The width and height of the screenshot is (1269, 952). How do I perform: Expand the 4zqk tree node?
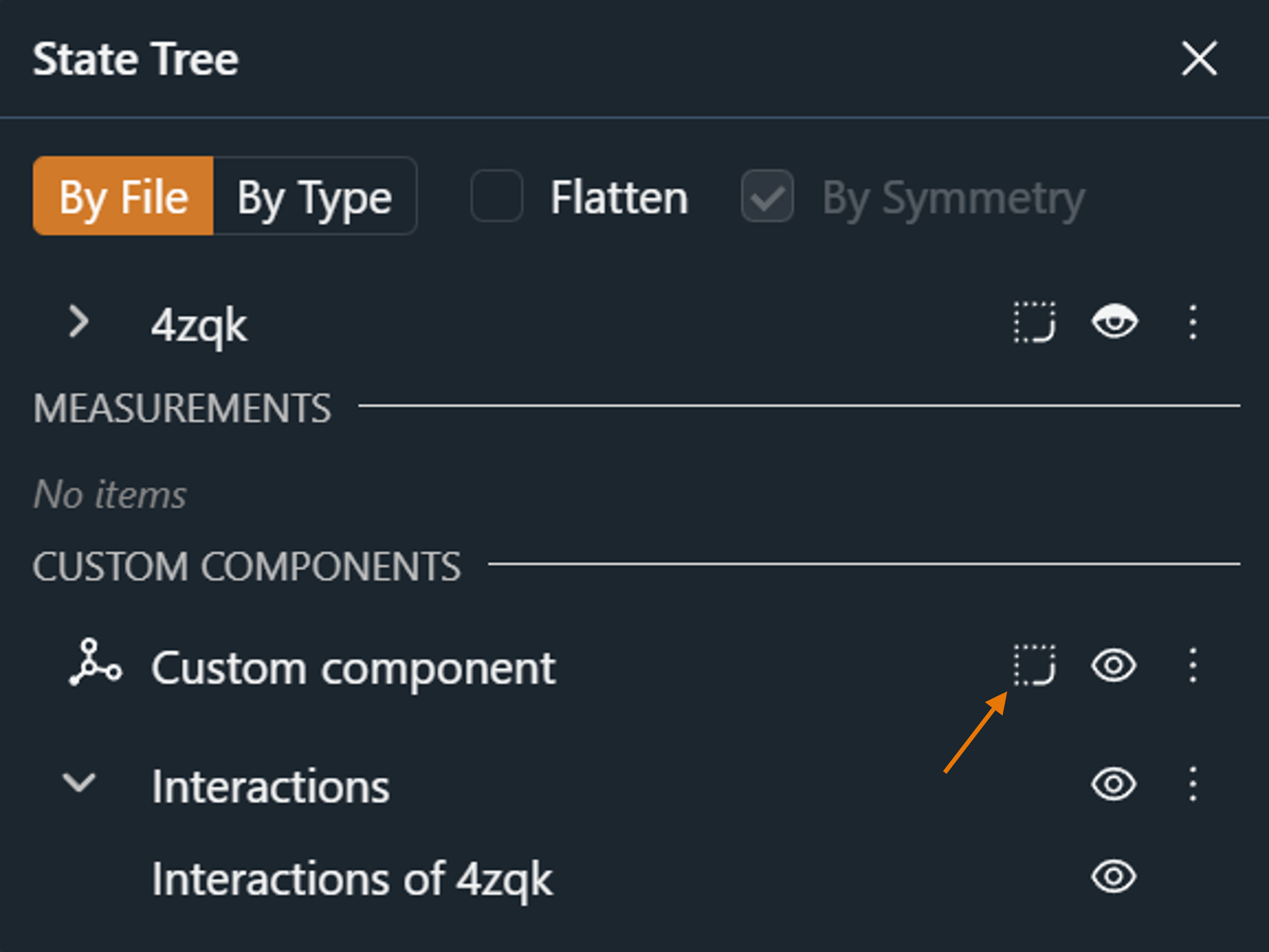(79, 322)
